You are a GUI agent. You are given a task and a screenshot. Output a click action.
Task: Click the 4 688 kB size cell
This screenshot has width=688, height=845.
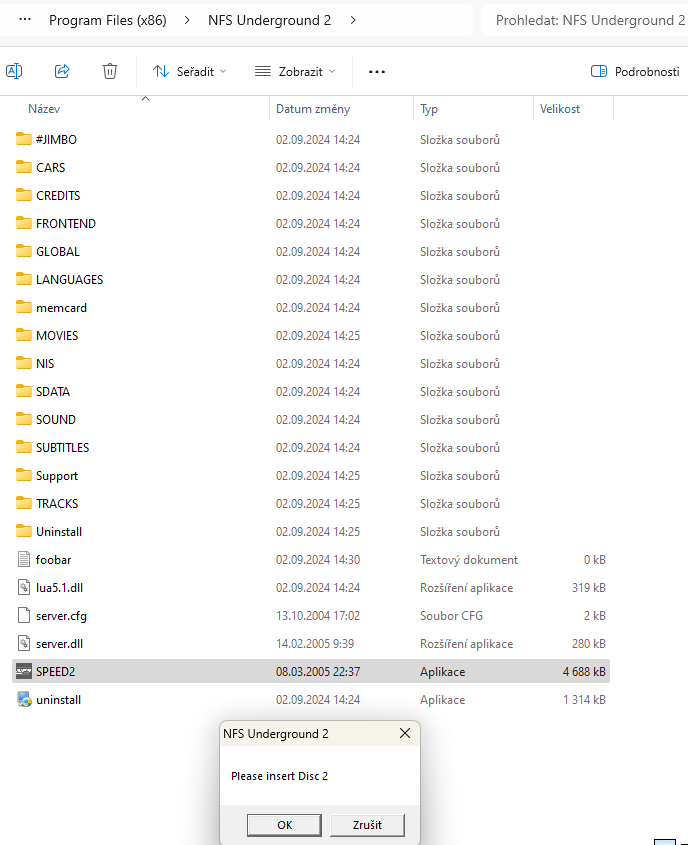(x=584, y=672)
